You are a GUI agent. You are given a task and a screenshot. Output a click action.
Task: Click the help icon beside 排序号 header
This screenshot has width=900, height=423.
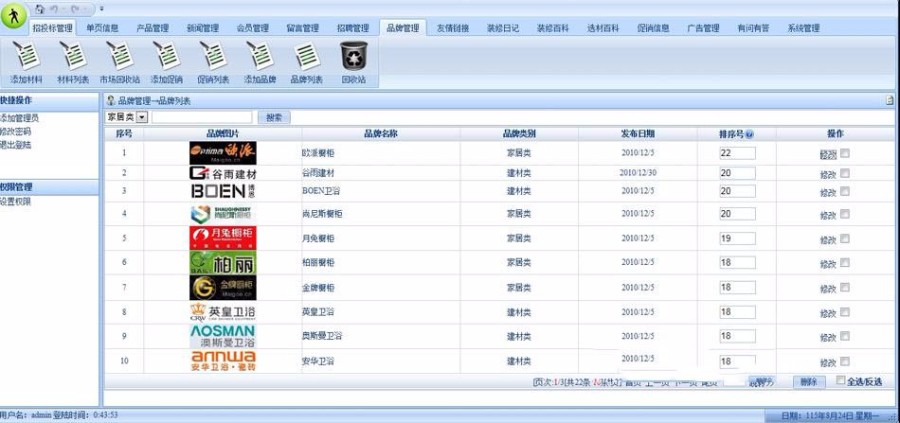click(749, 134)
